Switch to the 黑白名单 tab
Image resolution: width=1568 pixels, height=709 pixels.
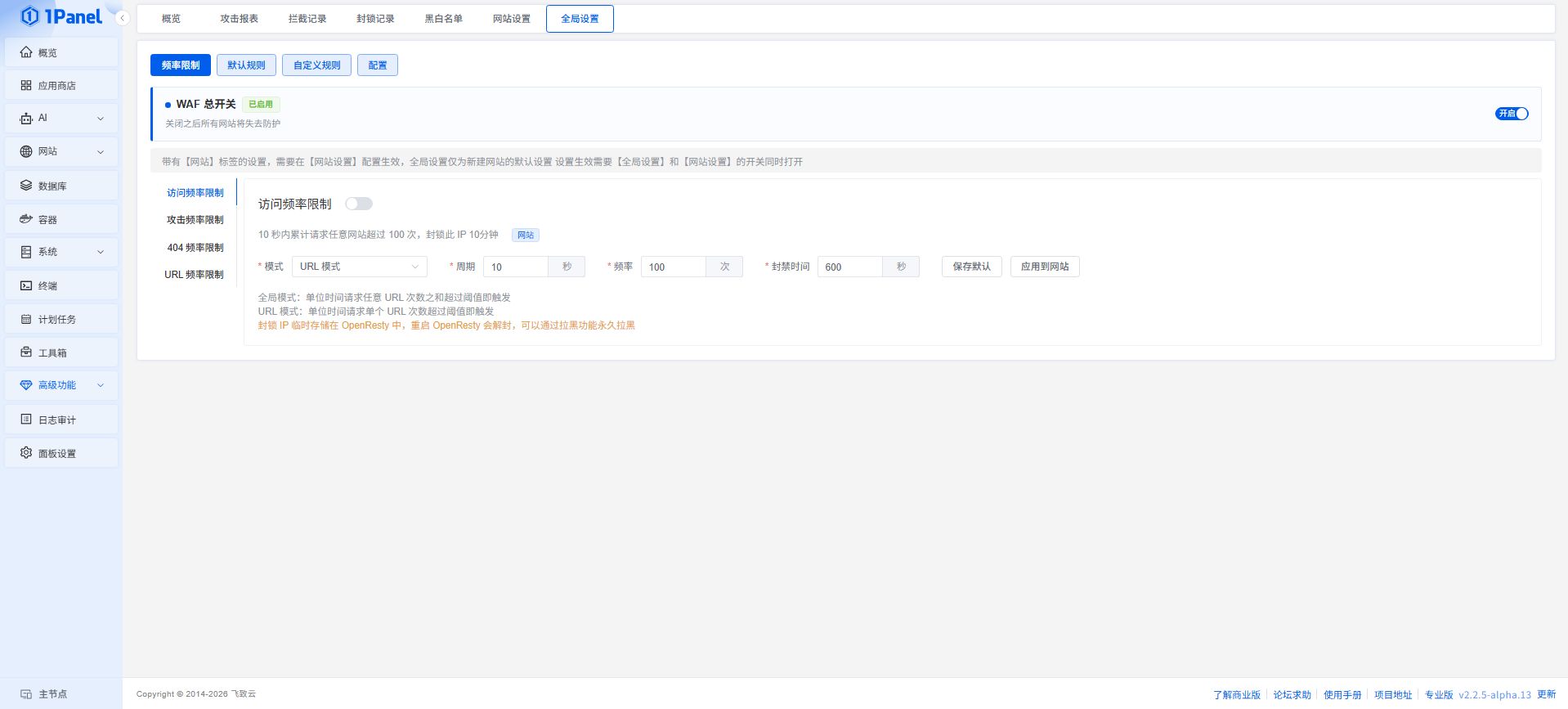coord(443,19)
